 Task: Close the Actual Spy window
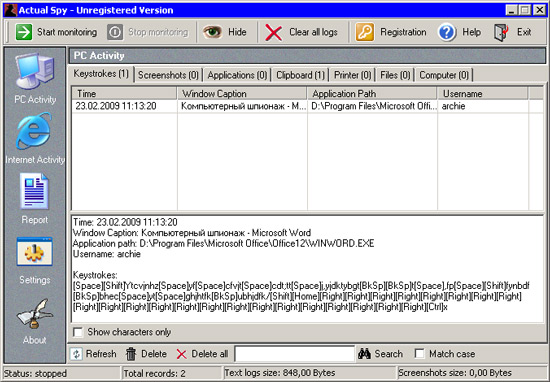pos(539,10)
